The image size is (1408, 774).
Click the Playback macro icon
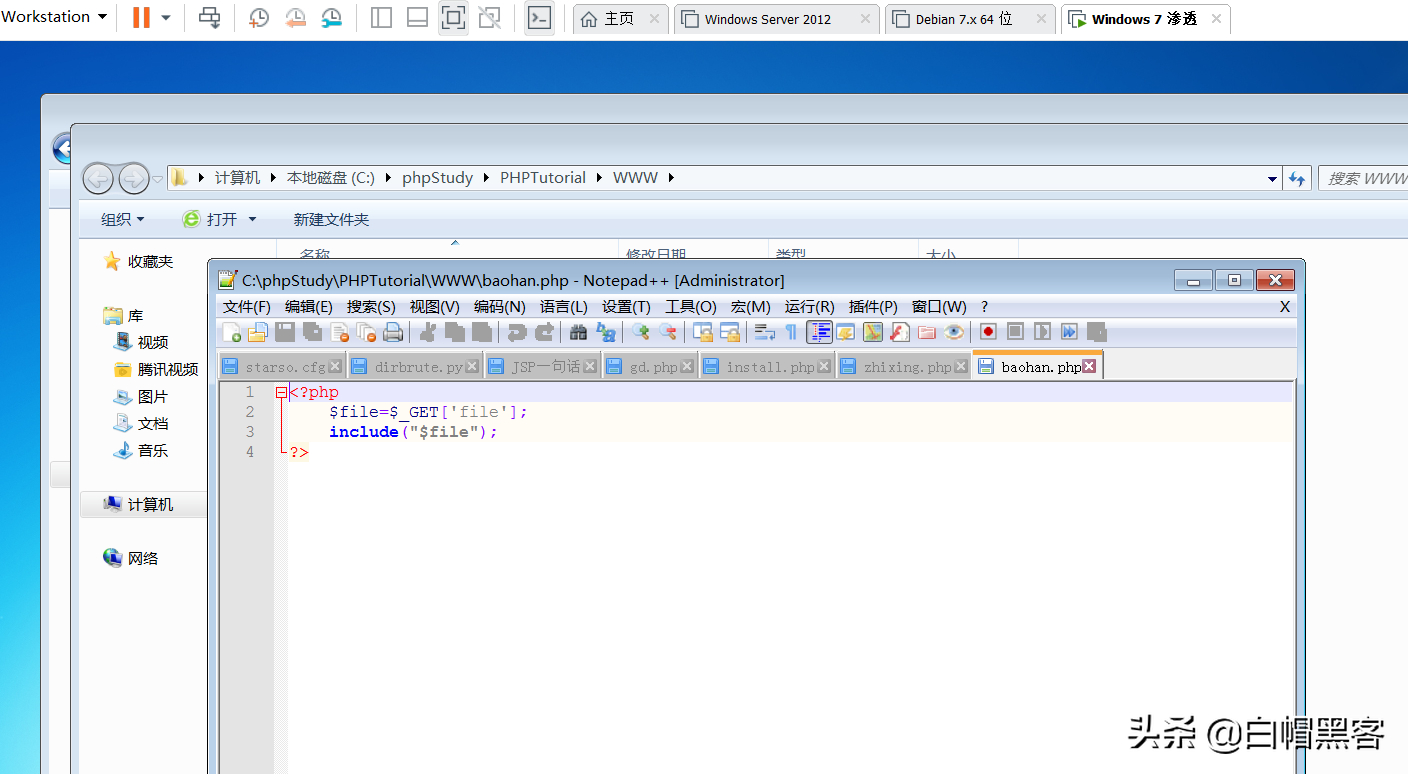point(1042,332)
